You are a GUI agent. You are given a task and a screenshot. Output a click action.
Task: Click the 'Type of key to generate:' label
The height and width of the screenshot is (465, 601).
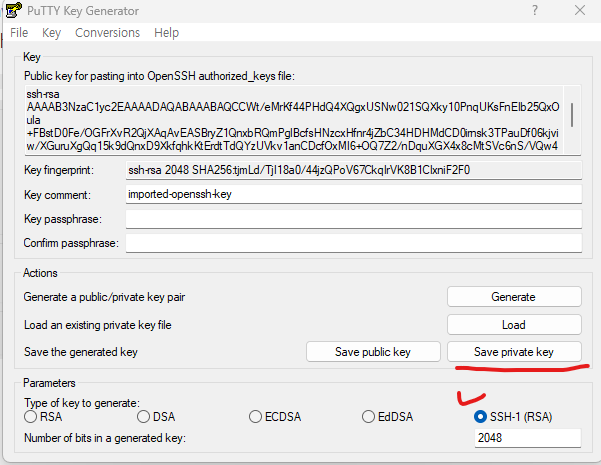point(82,403)
